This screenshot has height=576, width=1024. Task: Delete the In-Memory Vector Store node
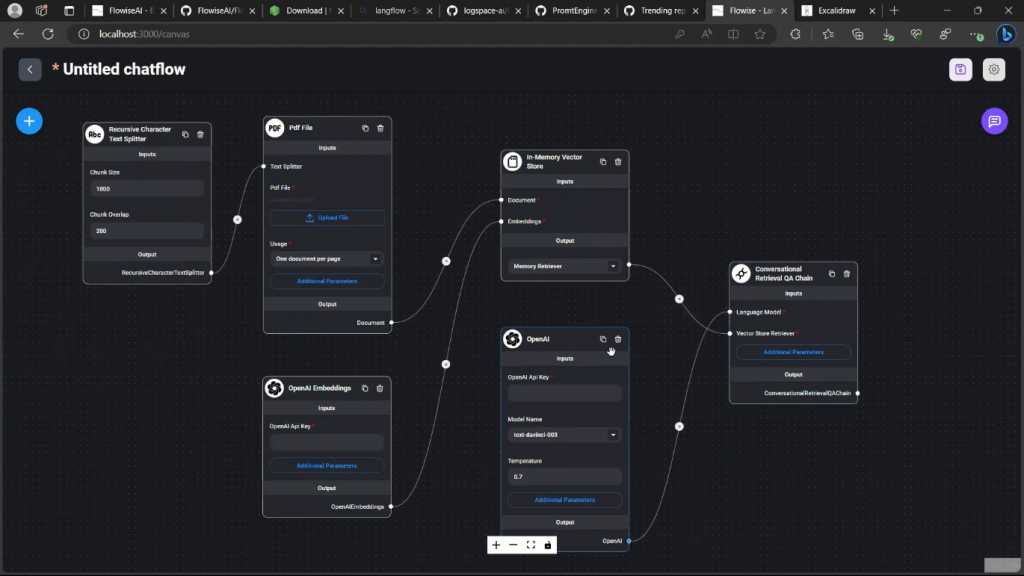click(618, 161)
